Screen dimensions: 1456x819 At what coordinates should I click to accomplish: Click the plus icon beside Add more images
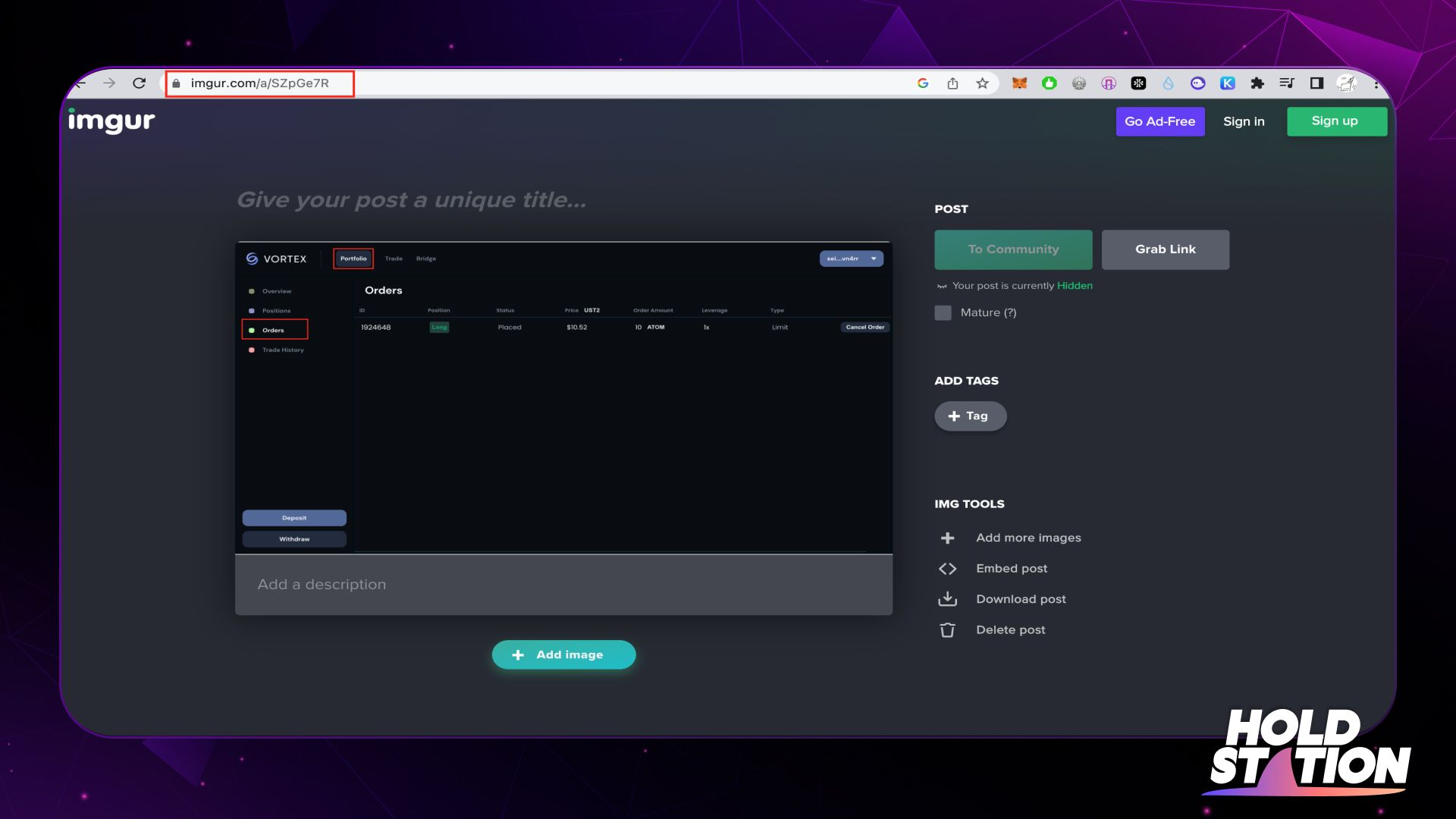click(947, 538)
